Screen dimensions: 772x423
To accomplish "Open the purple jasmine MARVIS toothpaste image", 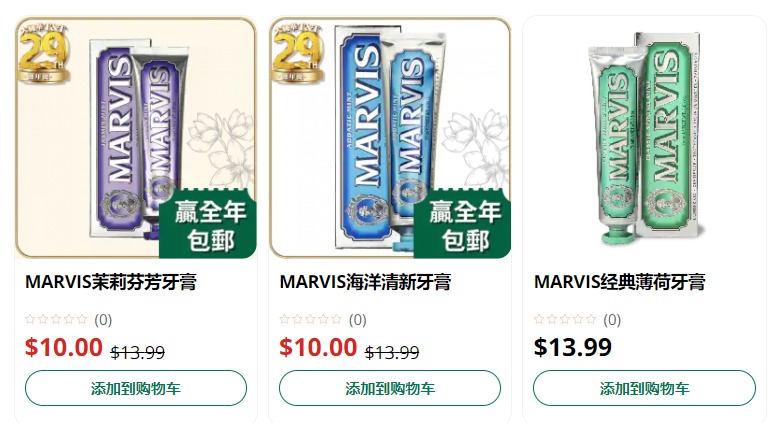I will [136, 137].
